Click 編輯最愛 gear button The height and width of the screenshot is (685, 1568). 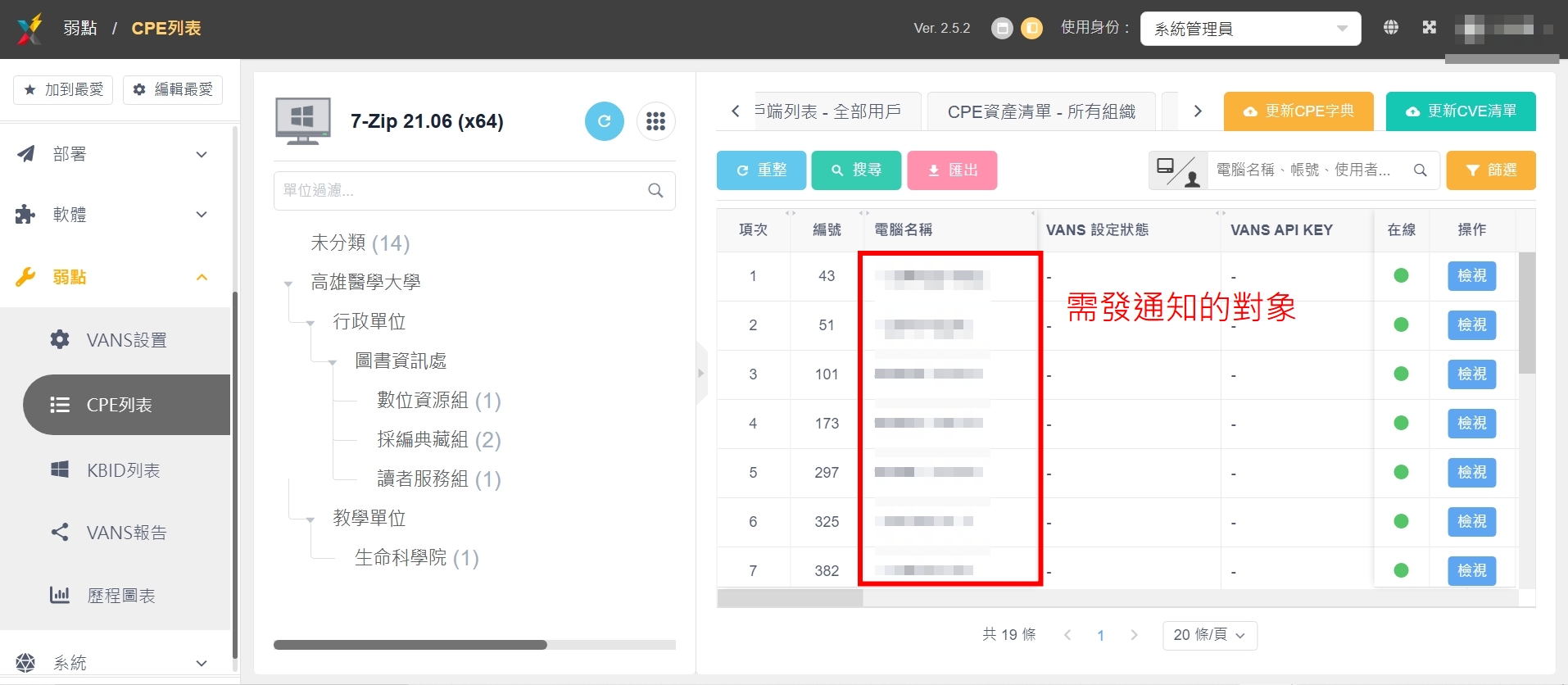(x=173, y=89)
